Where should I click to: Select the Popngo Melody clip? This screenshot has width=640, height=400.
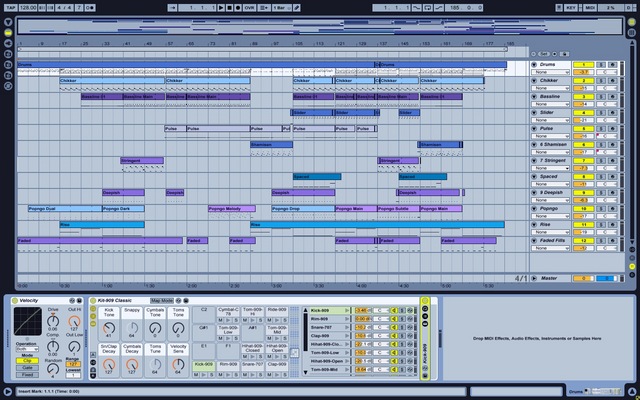(232, 209)
